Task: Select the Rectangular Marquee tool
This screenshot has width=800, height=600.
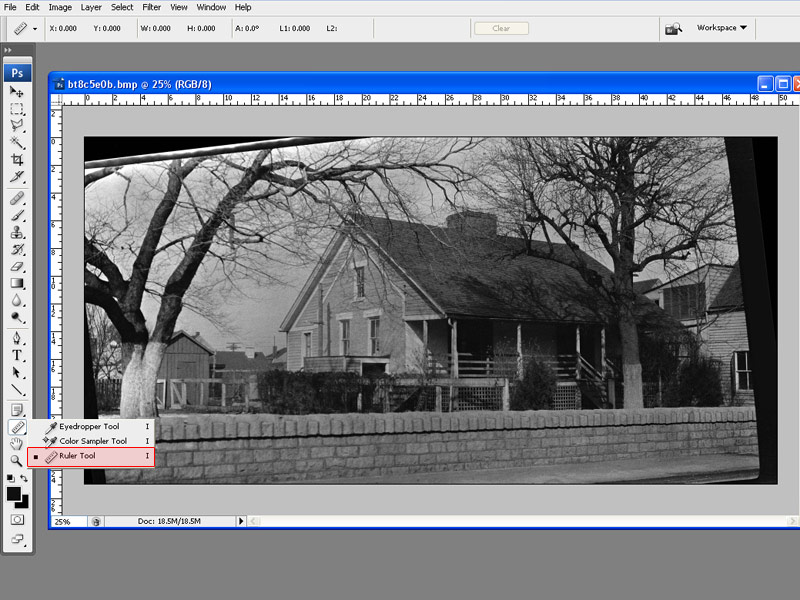Action: 17,109
